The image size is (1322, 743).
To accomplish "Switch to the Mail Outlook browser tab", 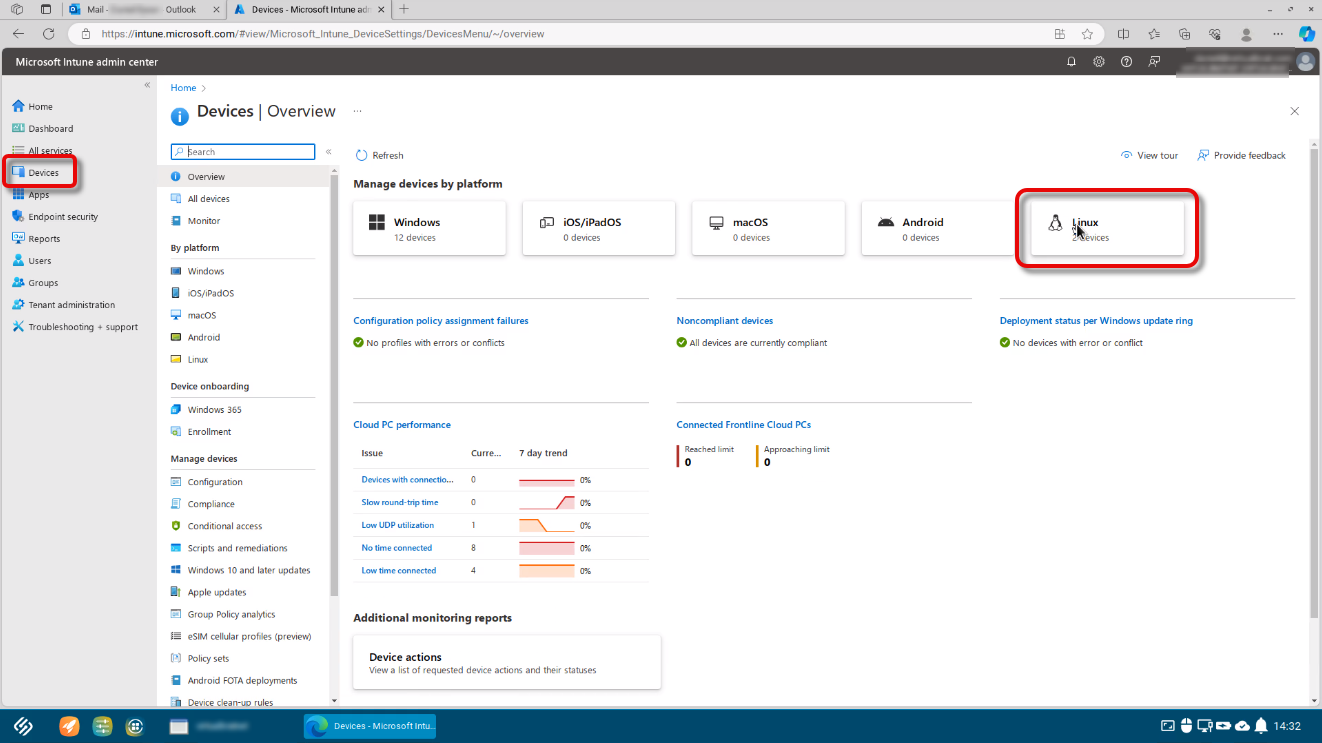I will tap(145, 9).
